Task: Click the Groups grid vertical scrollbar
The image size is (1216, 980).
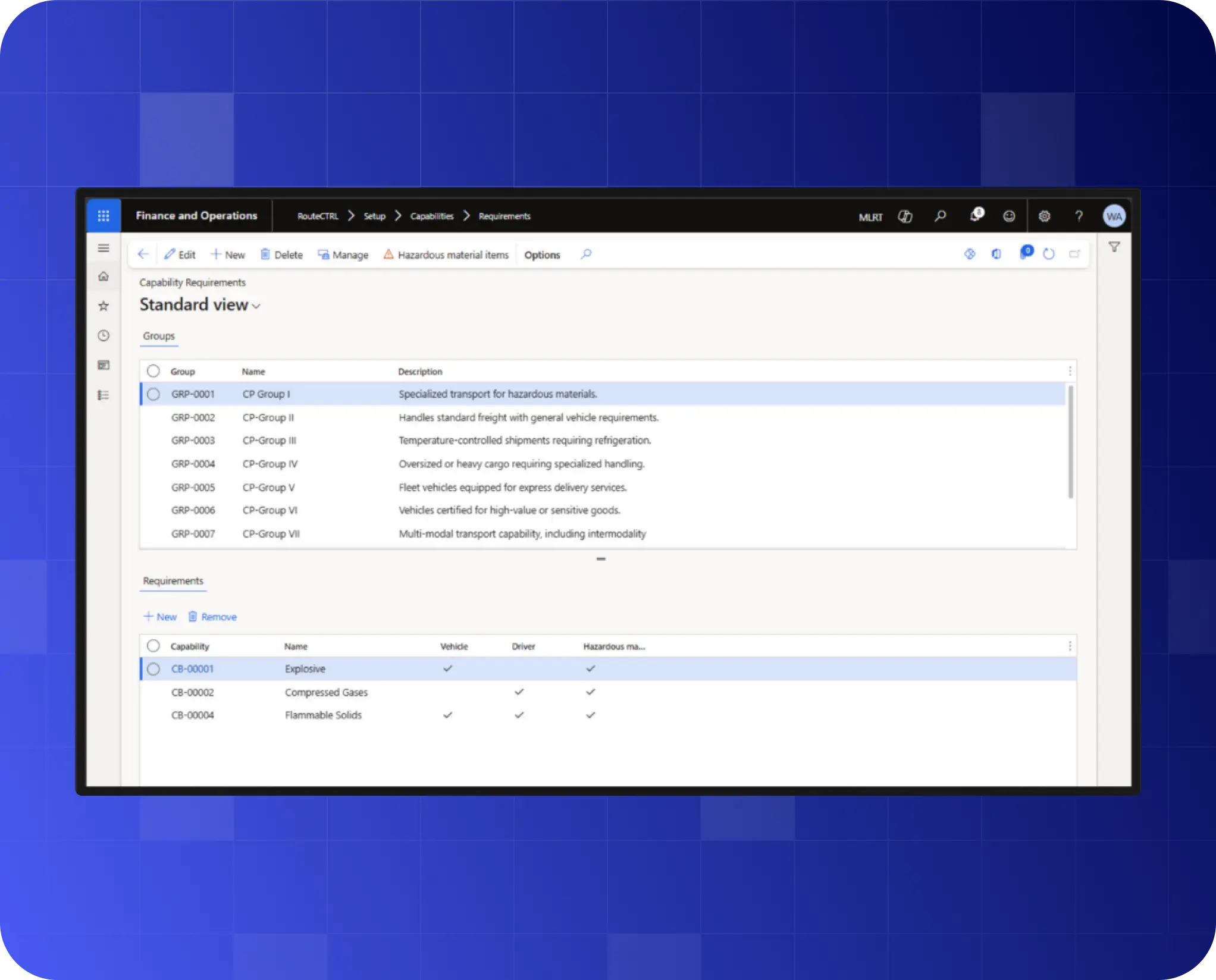Action: pyautogui.click(x=1070, y=441)
